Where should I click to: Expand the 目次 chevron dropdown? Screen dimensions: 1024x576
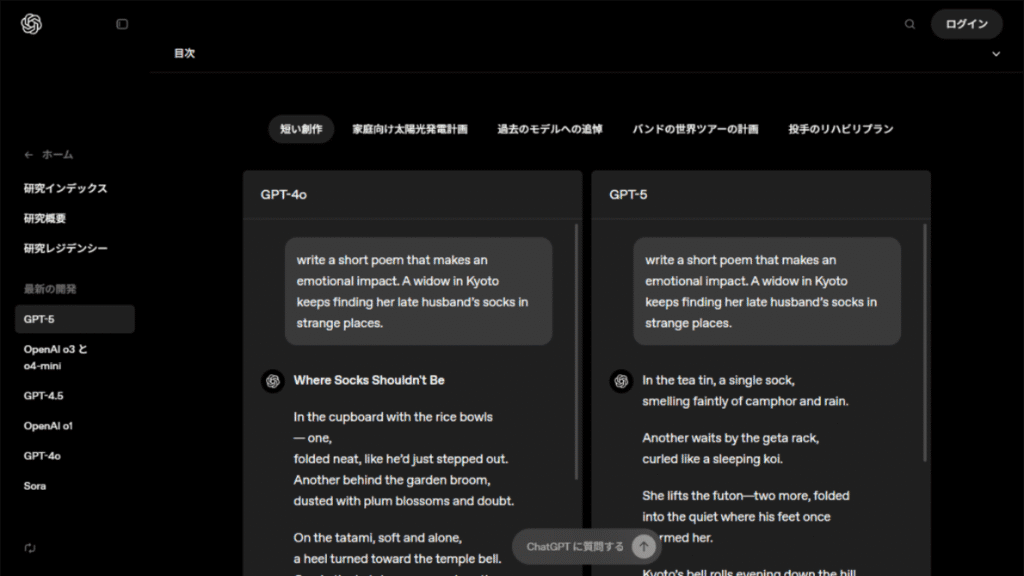(996, 54)
